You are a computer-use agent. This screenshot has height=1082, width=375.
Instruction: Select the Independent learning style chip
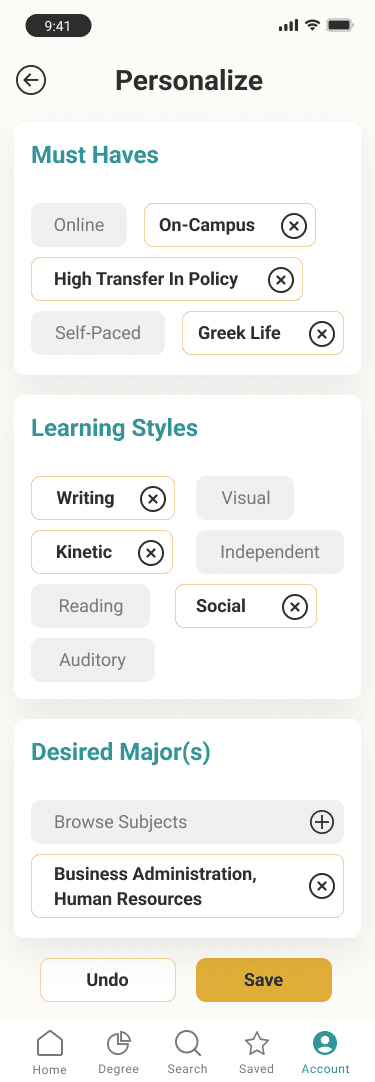[x=270, y=552]
